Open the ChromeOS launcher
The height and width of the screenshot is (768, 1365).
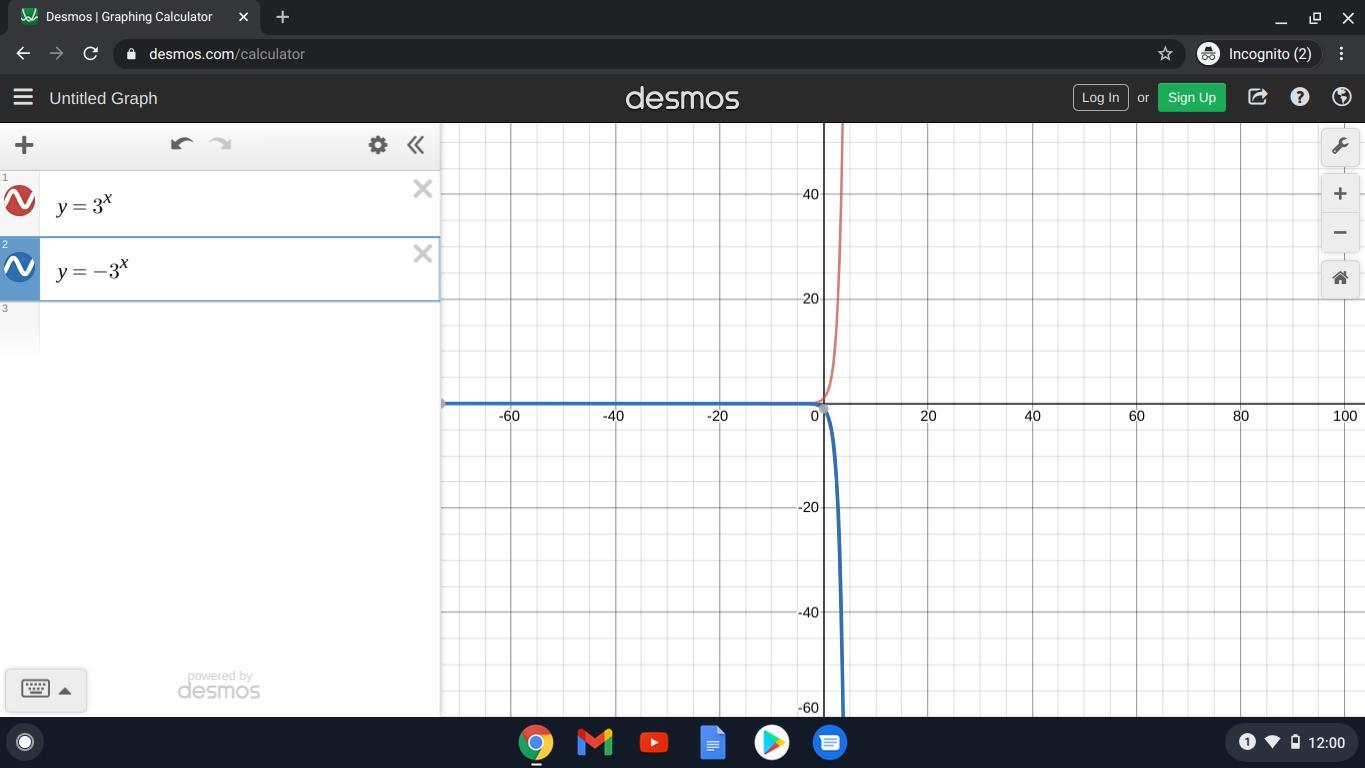[x=25, y=742]
